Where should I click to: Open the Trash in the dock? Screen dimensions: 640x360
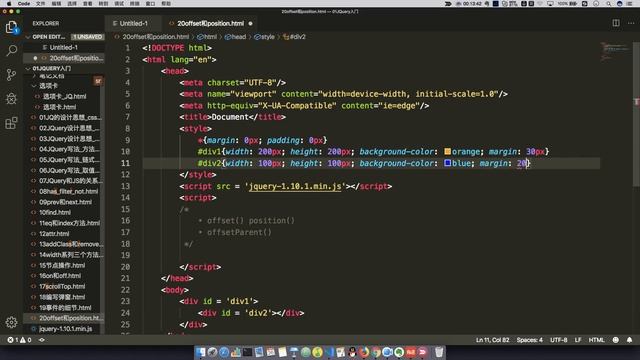click(x=439, y=352)
